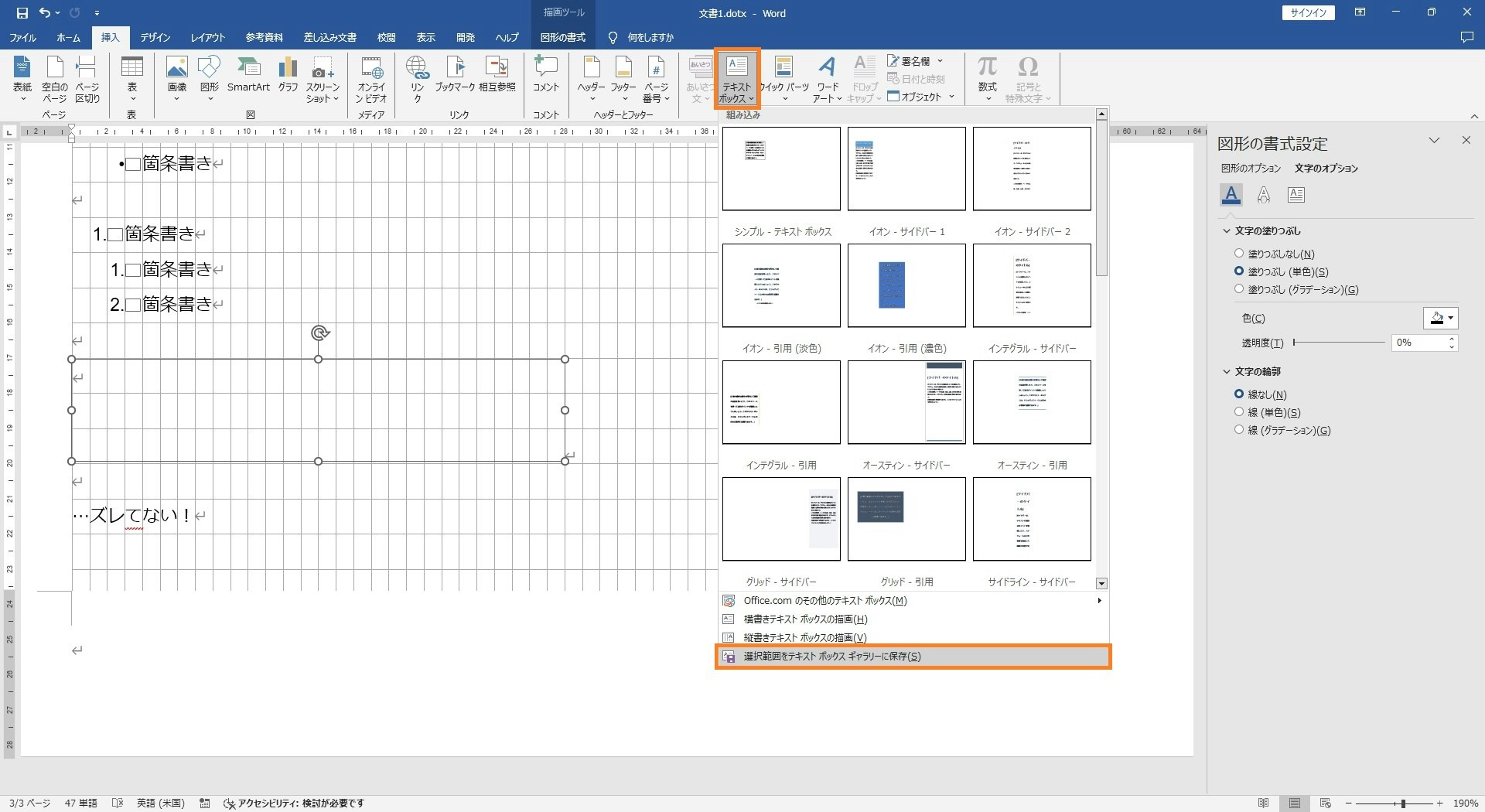Select 塗りつぶしなし(N) for text fill
Viewport: 1485px width, 812px height.
coord(1274,254)
